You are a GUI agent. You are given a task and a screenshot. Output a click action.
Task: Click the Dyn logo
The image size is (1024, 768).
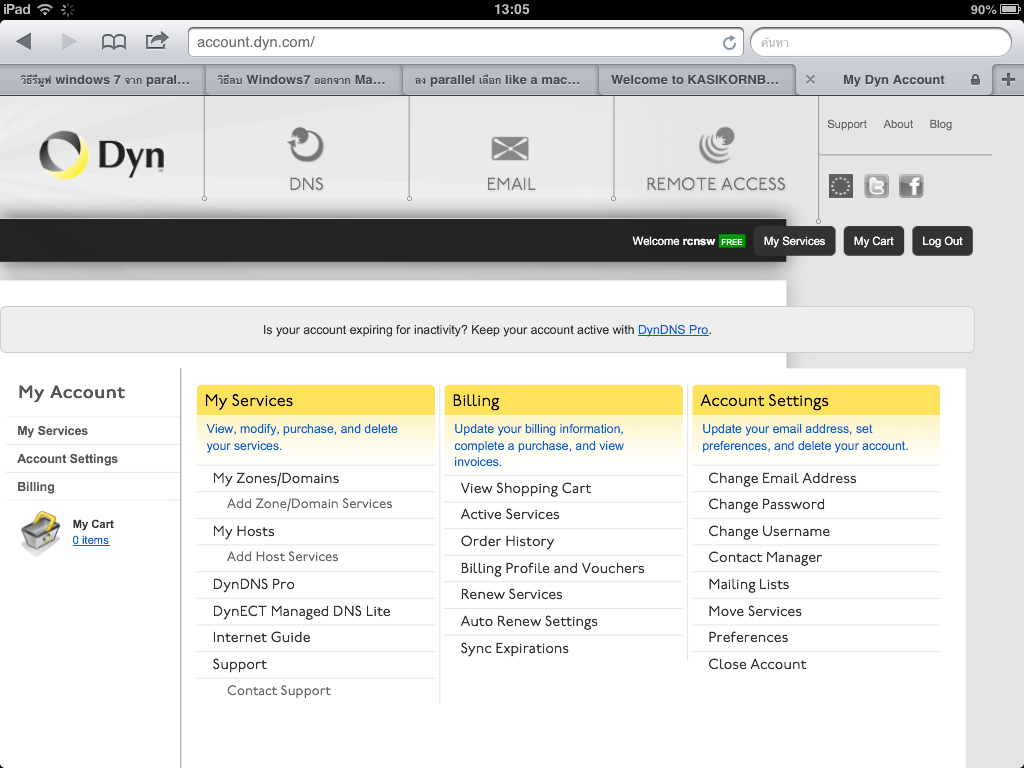pos(101,155)
